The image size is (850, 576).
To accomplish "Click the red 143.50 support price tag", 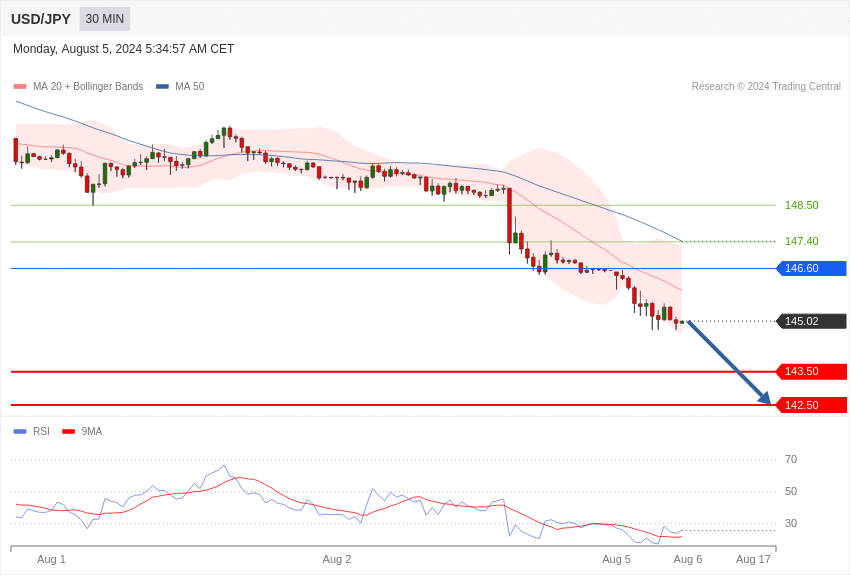I will point(812,371).
